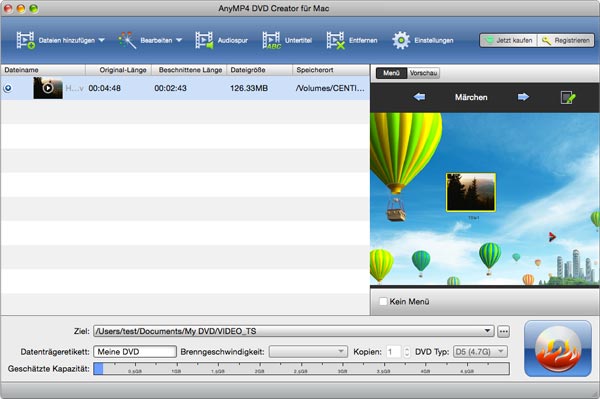The width and height of the screenshot is (600, 399).
Task: Click the browse destination ellipsis button
Action: (503, 331)
